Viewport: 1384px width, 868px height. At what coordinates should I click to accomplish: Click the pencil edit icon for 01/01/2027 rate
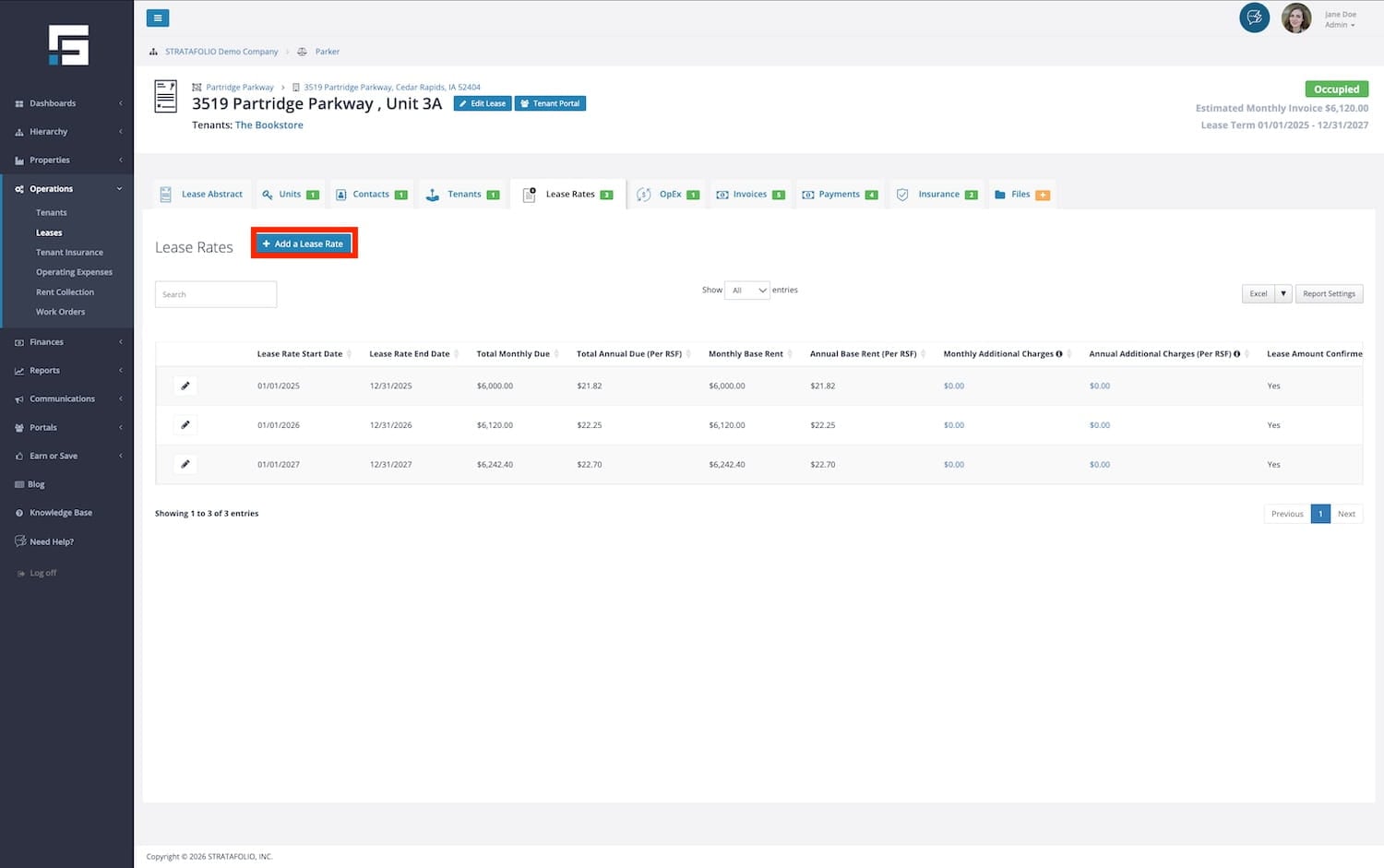tap(185, 464)
